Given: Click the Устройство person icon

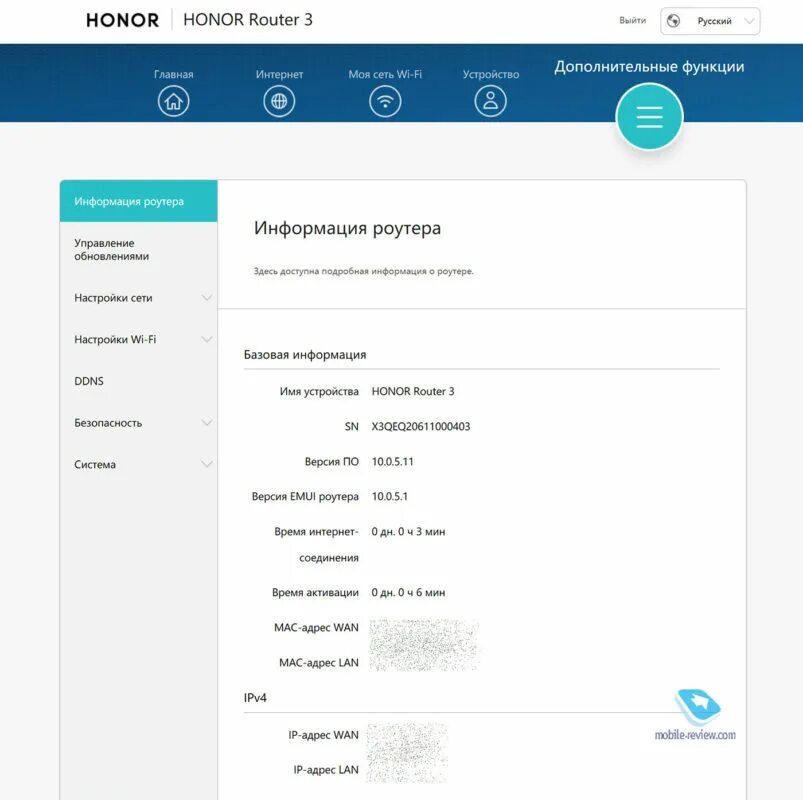Looking at the screenshot, I should click(489, 100).
